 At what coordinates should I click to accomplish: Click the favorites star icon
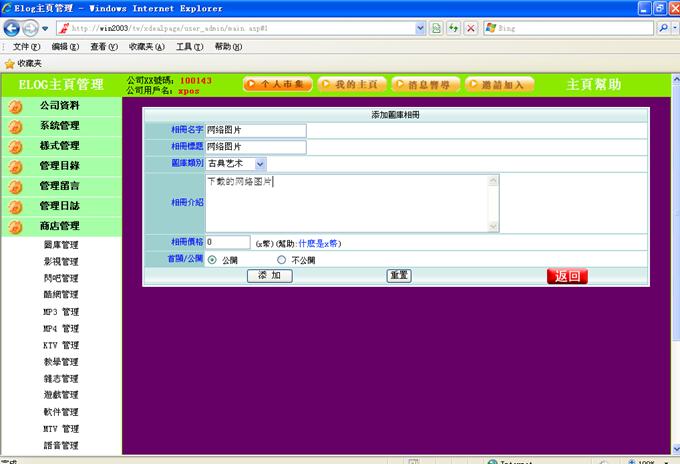click(x=9, y=63)
